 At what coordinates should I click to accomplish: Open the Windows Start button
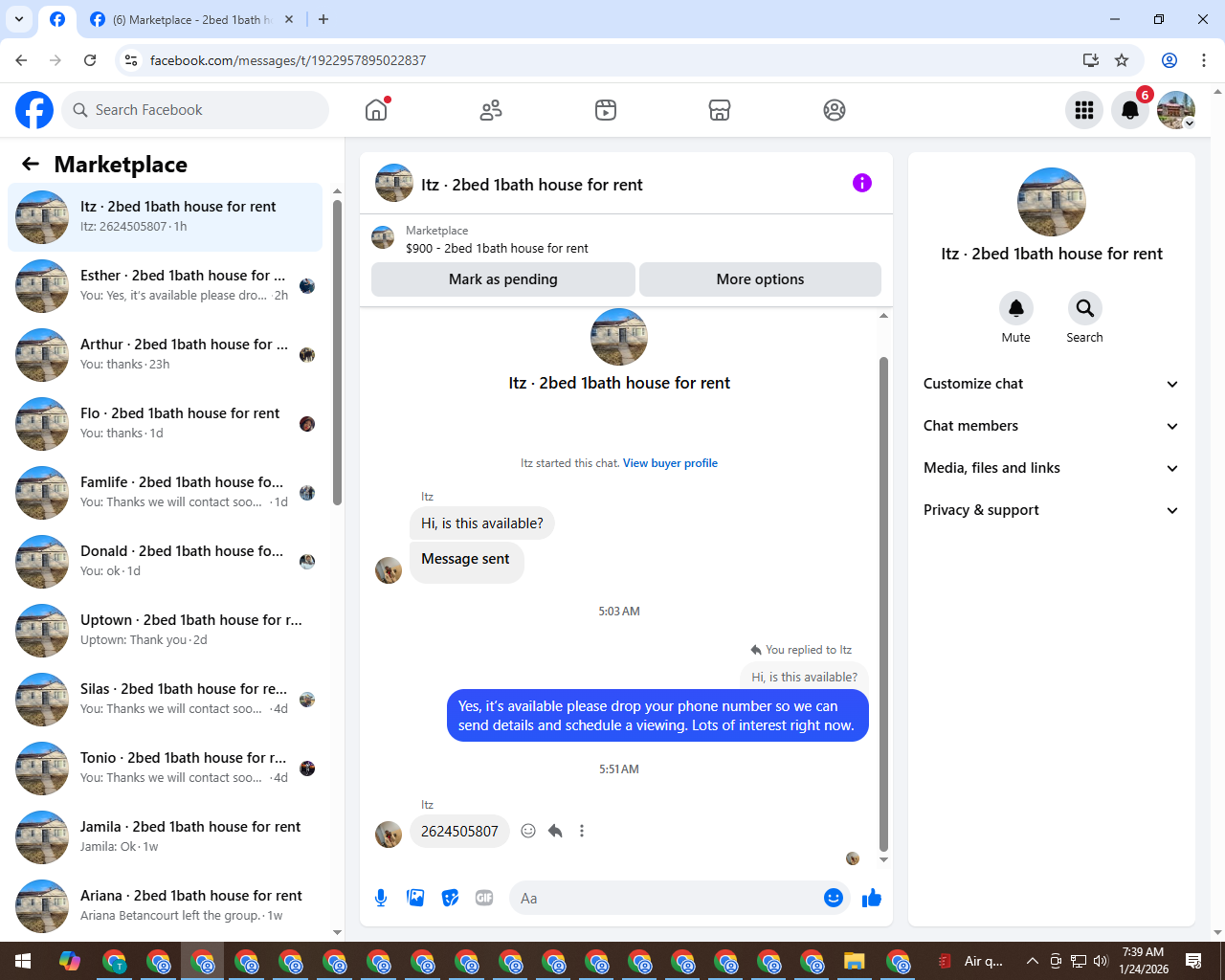click(23, 961)
